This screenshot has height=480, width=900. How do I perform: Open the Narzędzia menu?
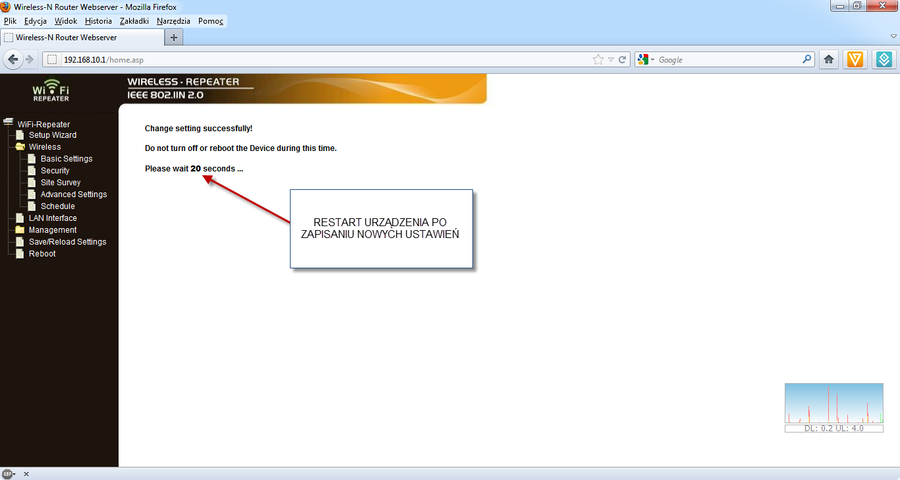click(173, 21)
